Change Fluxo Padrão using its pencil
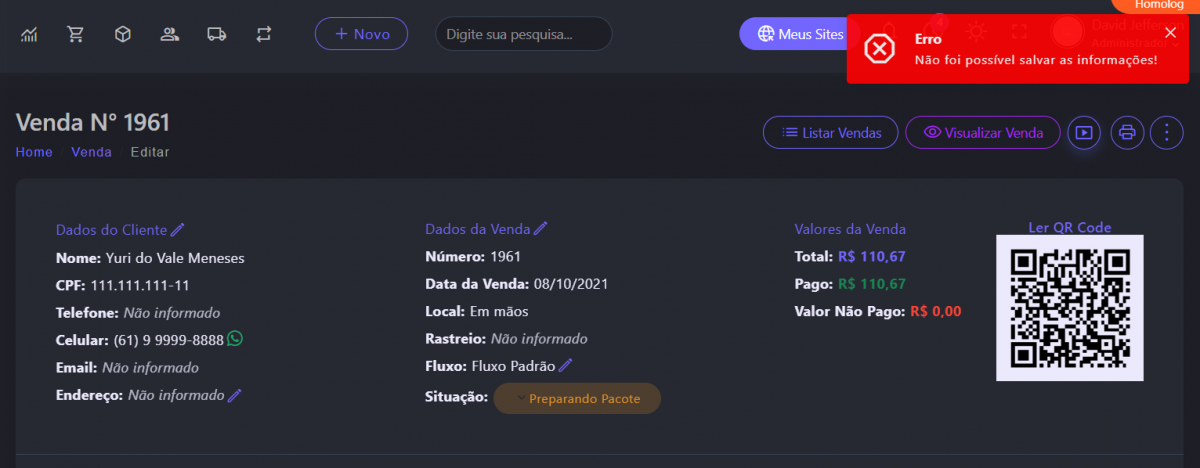Screen dimensions: 1200x468 coord(566,366)
